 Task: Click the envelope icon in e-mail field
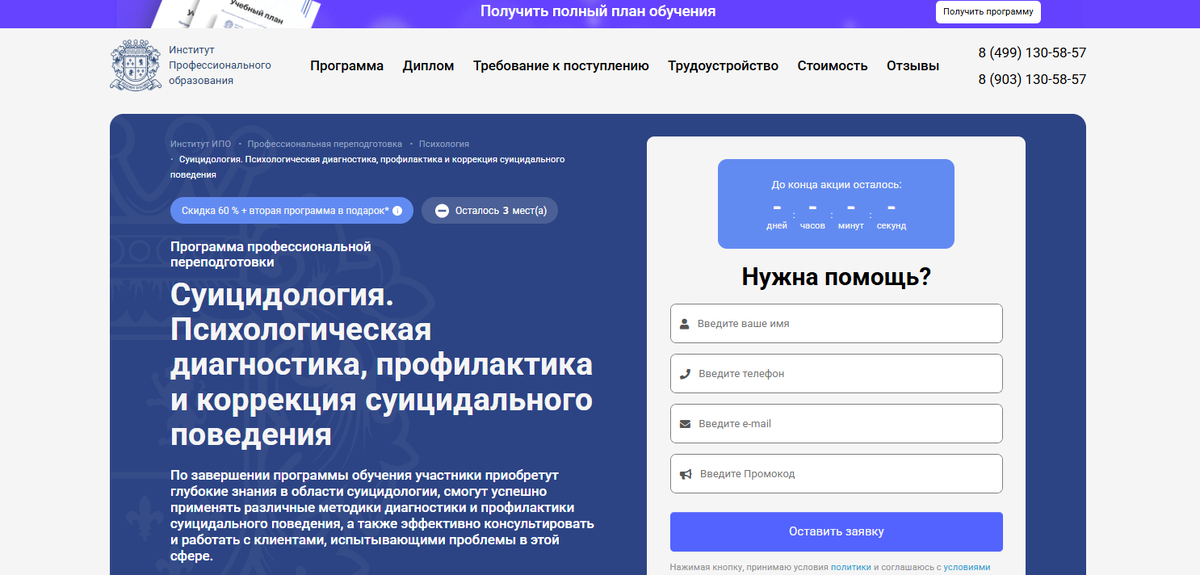coord(685,424)
